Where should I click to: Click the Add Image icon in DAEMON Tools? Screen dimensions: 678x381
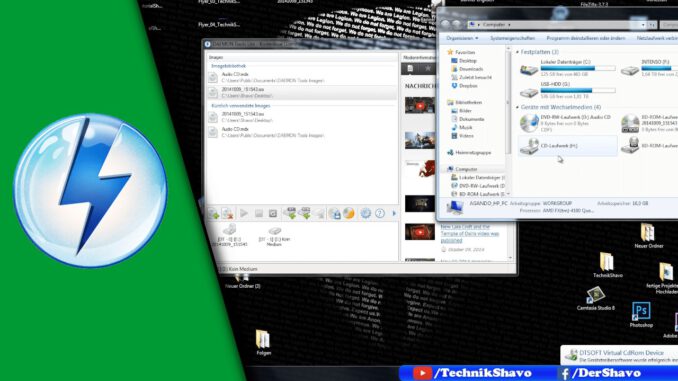(214, 213)
